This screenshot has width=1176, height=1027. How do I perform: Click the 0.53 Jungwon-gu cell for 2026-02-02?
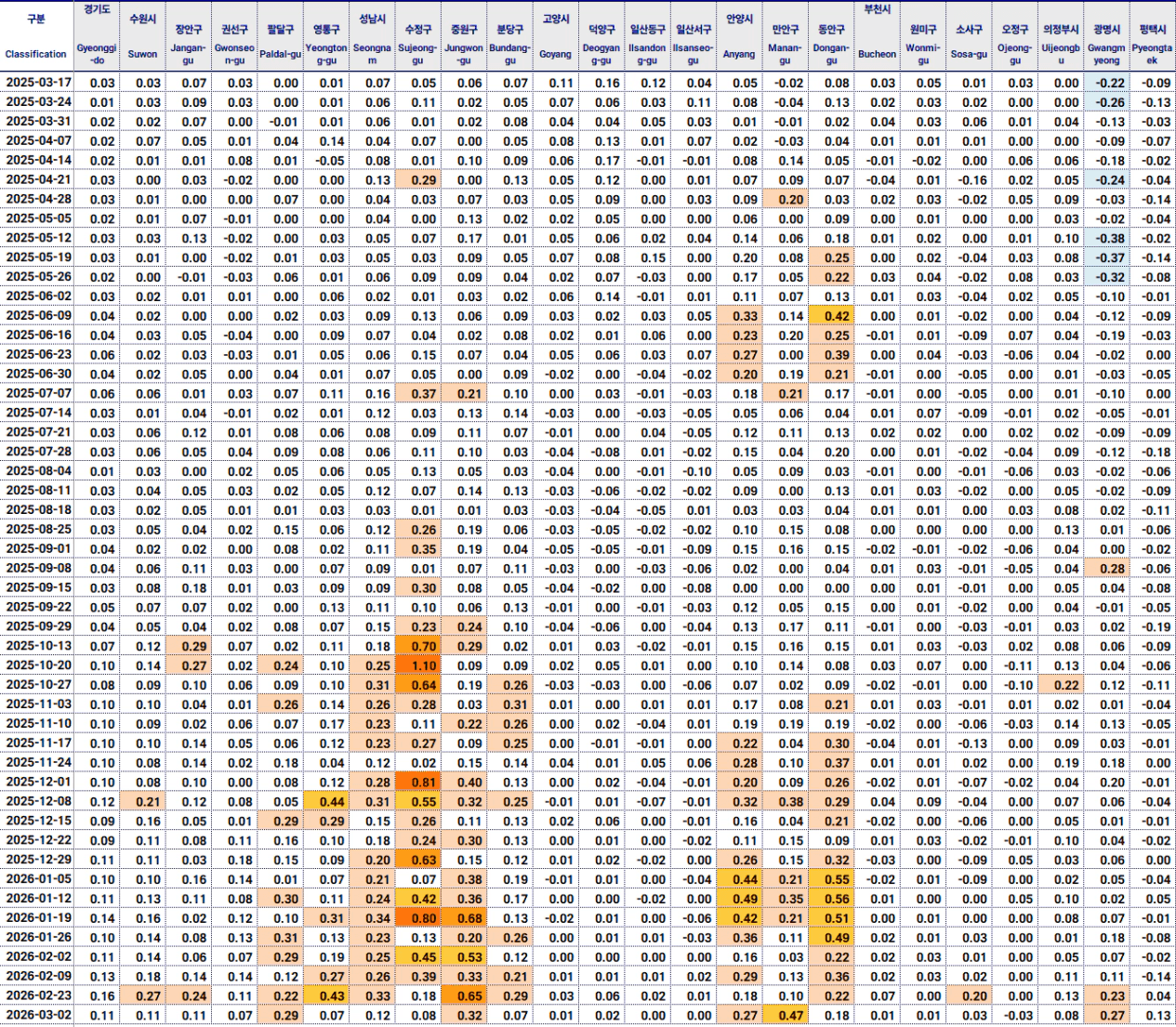pos(464,956)
